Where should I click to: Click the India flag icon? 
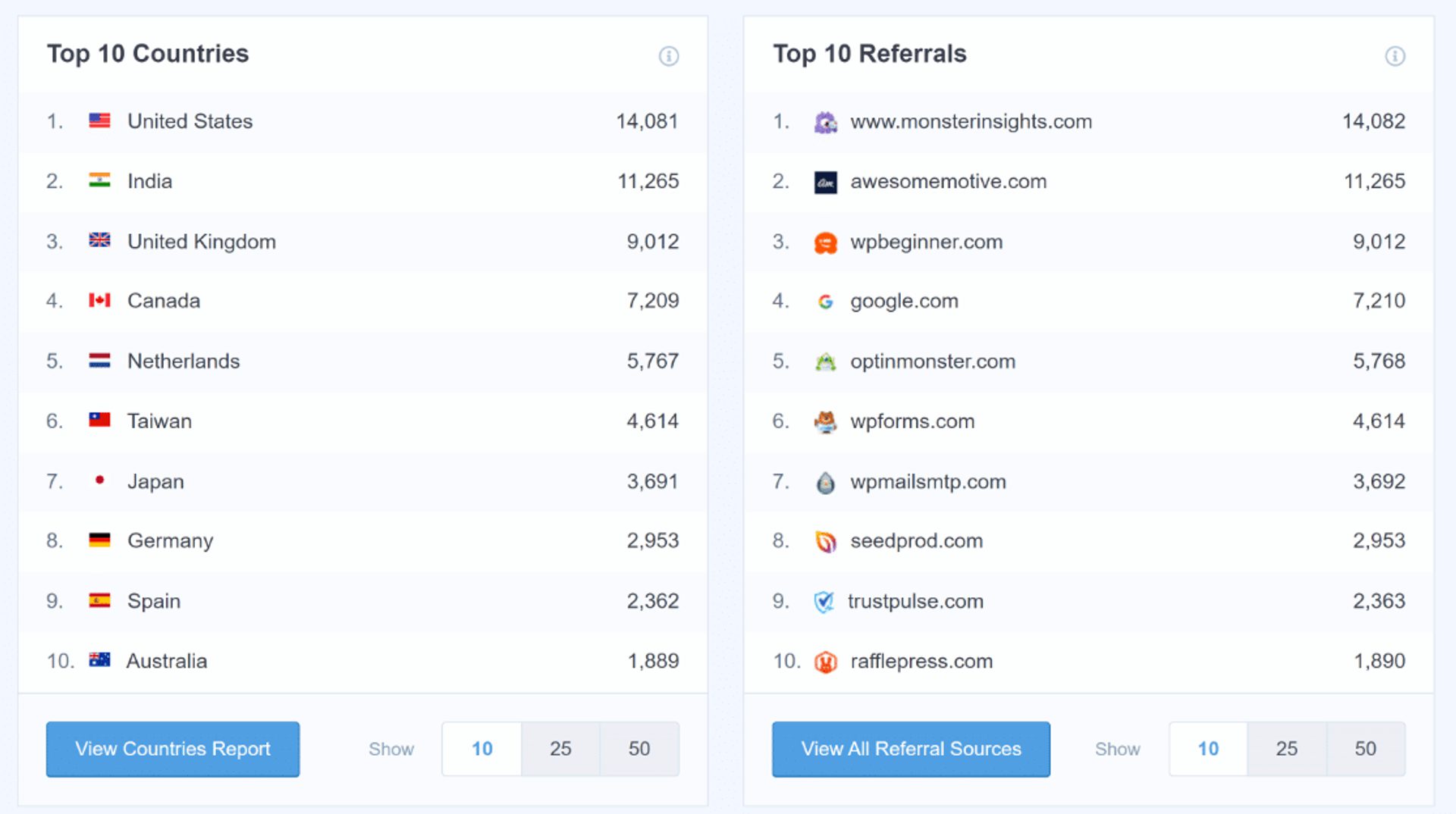99,180
